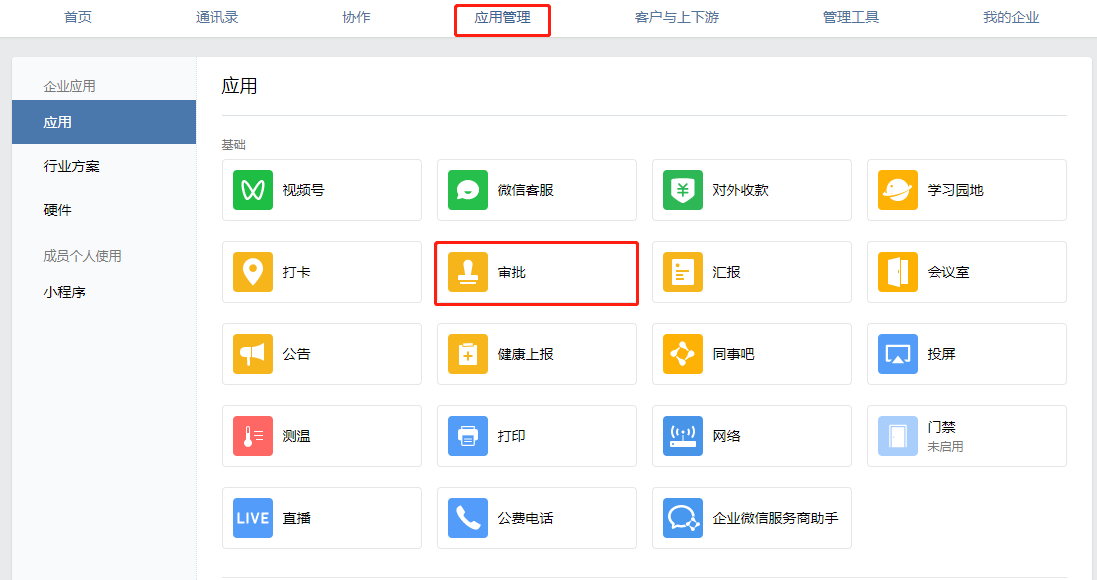1097x580 pixels.
Task: Go to 我的企业 tab
Action: point(1011,17)
